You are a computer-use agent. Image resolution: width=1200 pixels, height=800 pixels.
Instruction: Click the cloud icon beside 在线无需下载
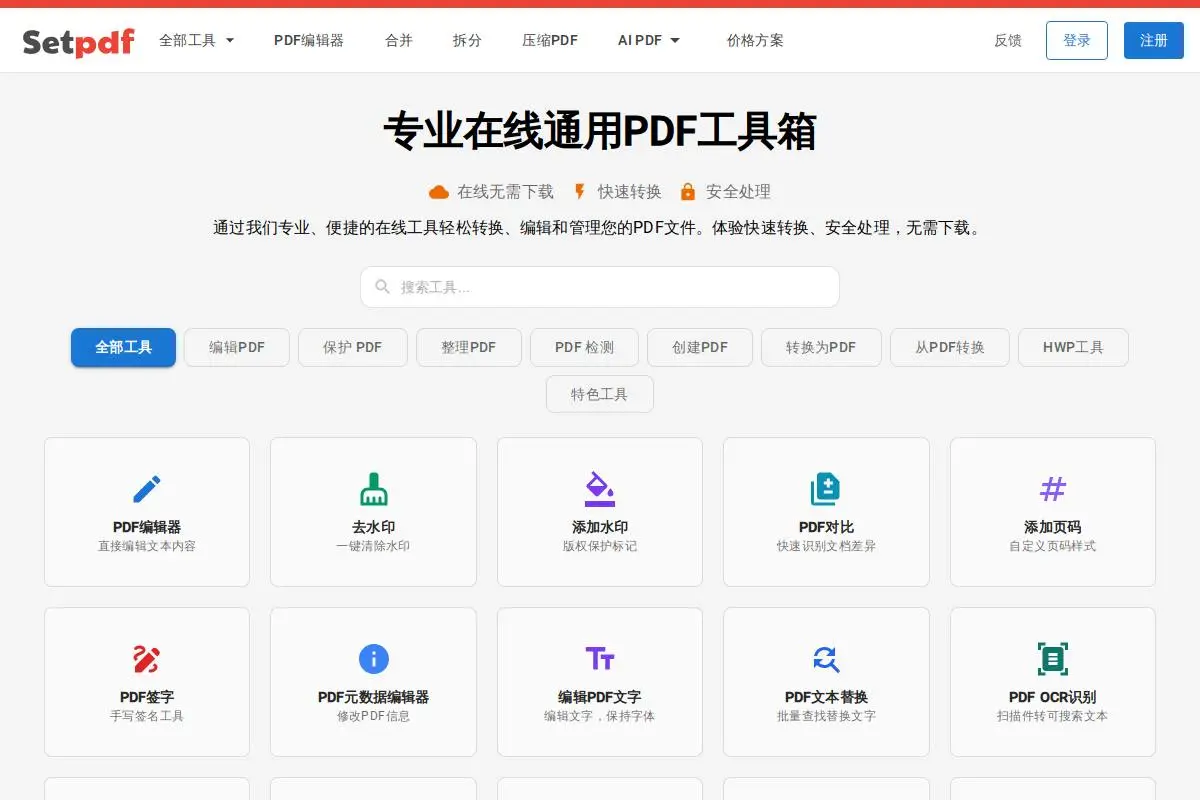pyautogui.click(x=439, y=192)
